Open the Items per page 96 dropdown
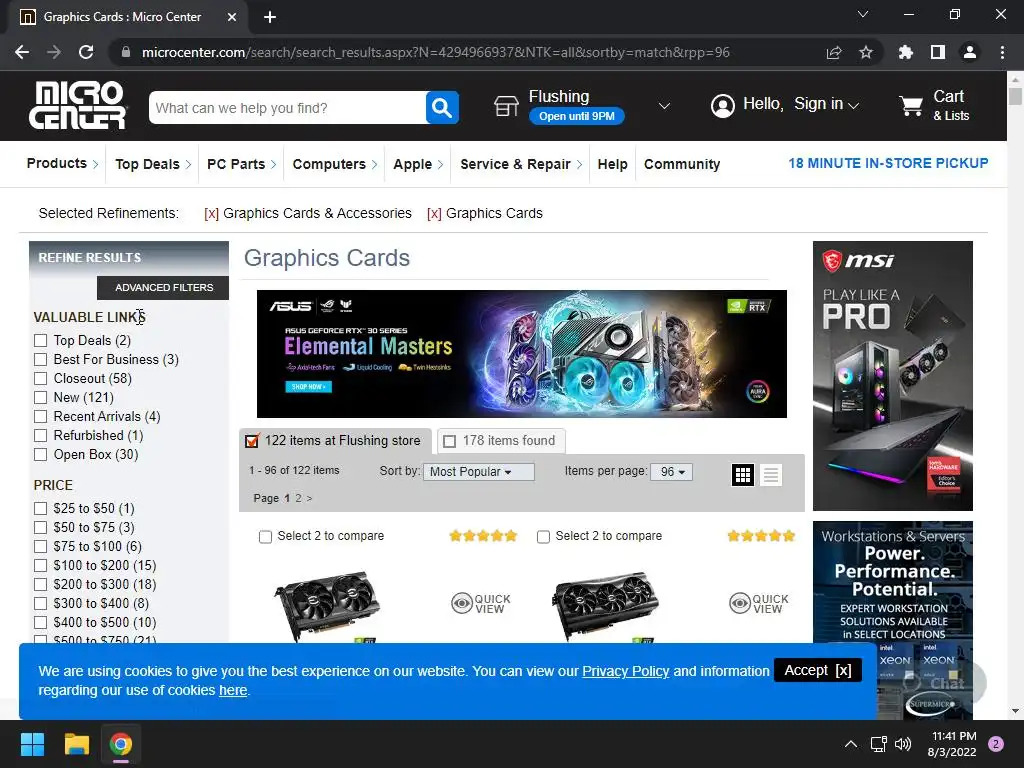 click(671, 472)
